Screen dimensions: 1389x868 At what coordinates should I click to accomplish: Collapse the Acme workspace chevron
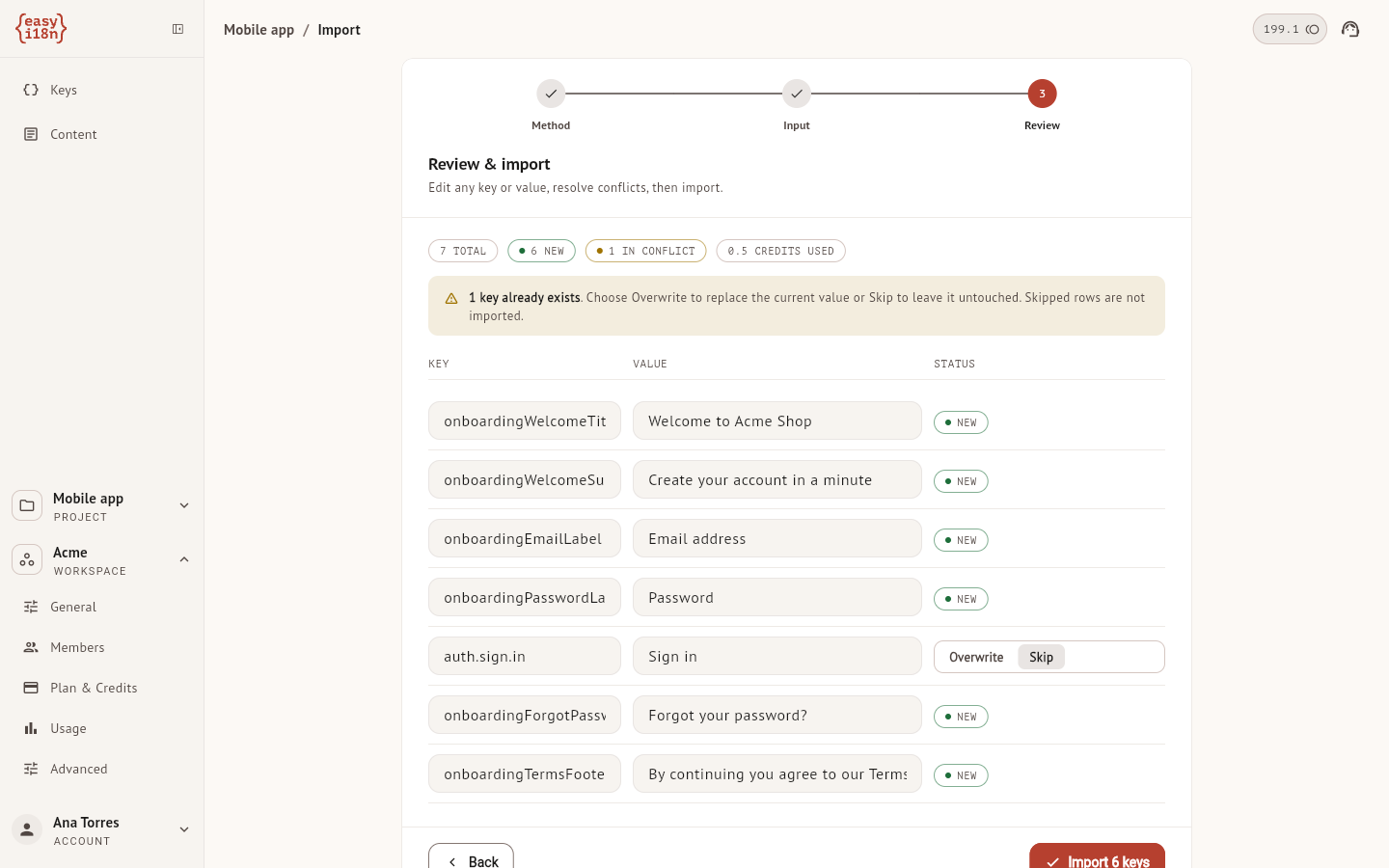[x=184, y=559]
